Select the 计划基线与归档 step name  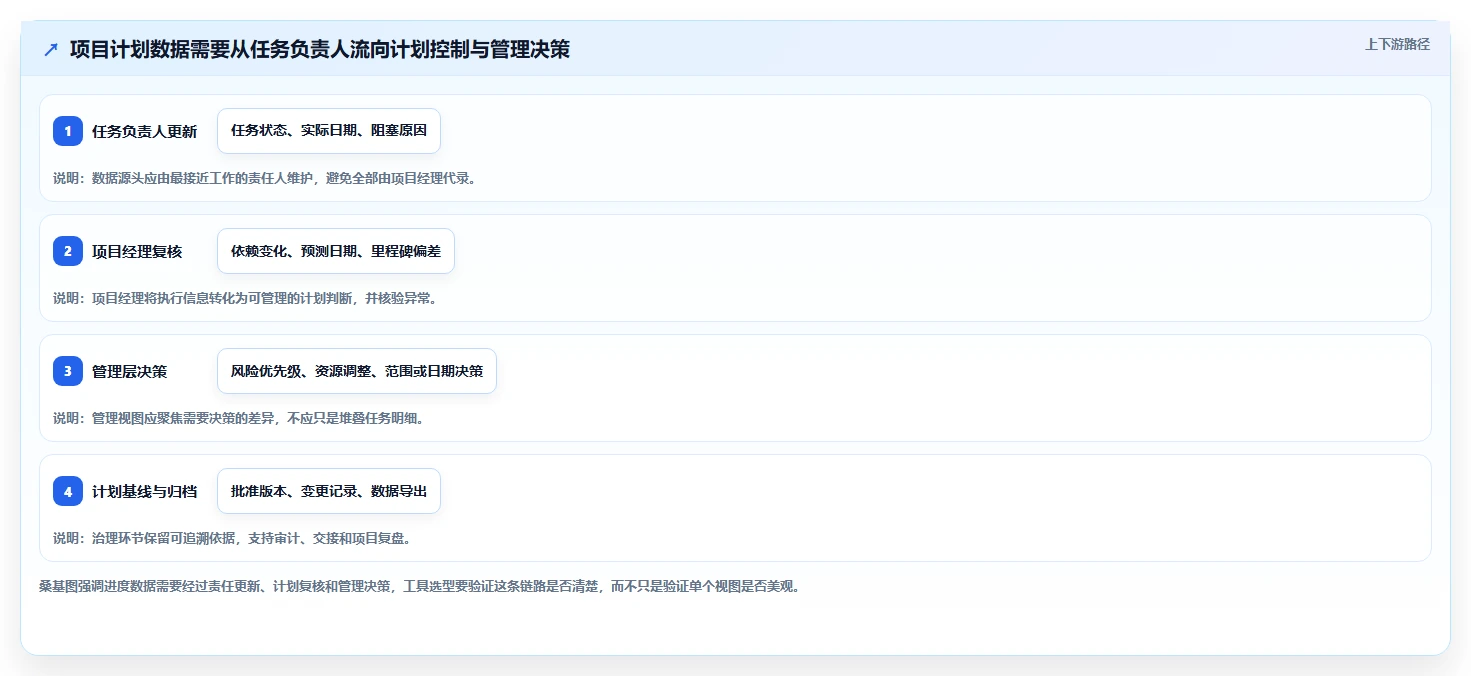144,491
